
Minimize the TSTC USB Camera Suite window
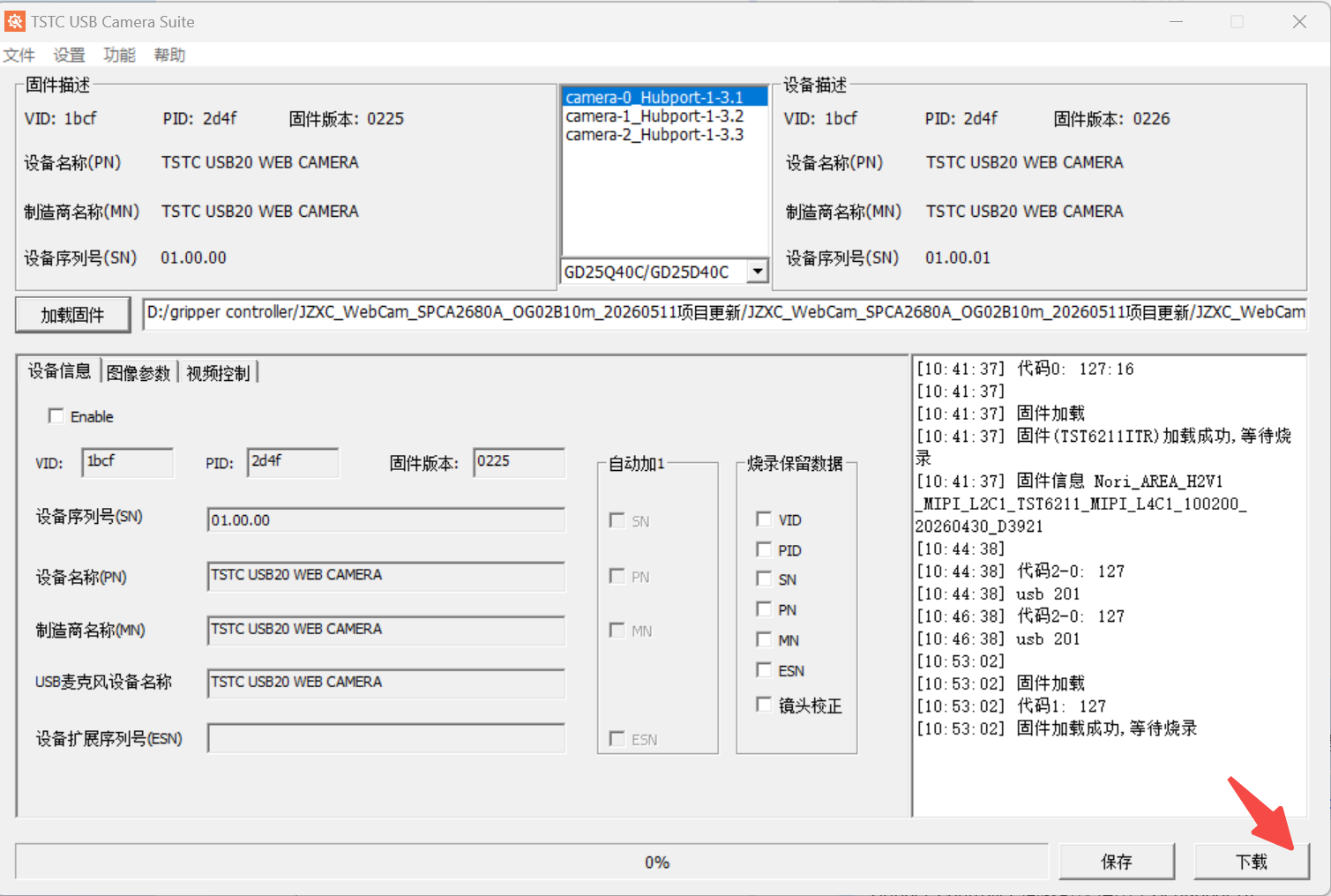1176,21
